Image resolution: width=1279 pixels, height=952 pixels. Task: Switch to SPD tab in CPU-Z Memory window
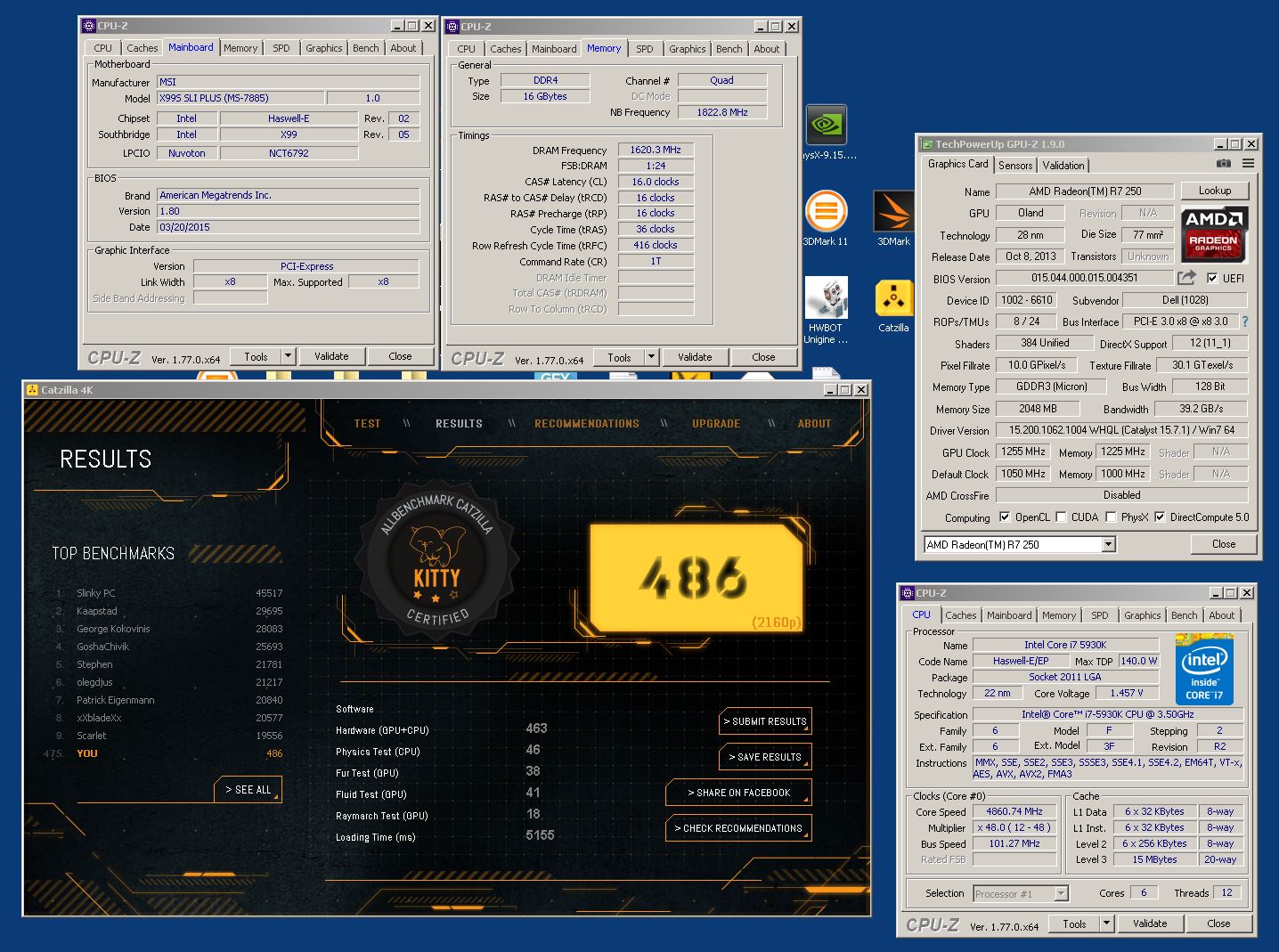click(645, 49)
